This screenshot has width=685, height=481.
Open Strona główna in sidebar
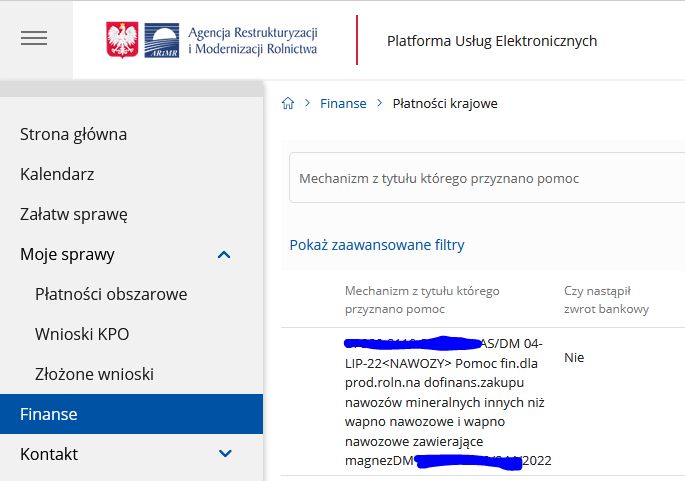[x=73, y=135]
